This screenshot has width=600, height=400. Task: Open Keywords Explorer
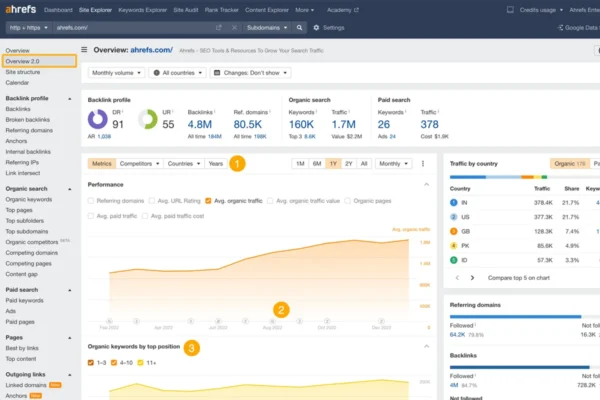pyautogui.click(x=142, y=10)
